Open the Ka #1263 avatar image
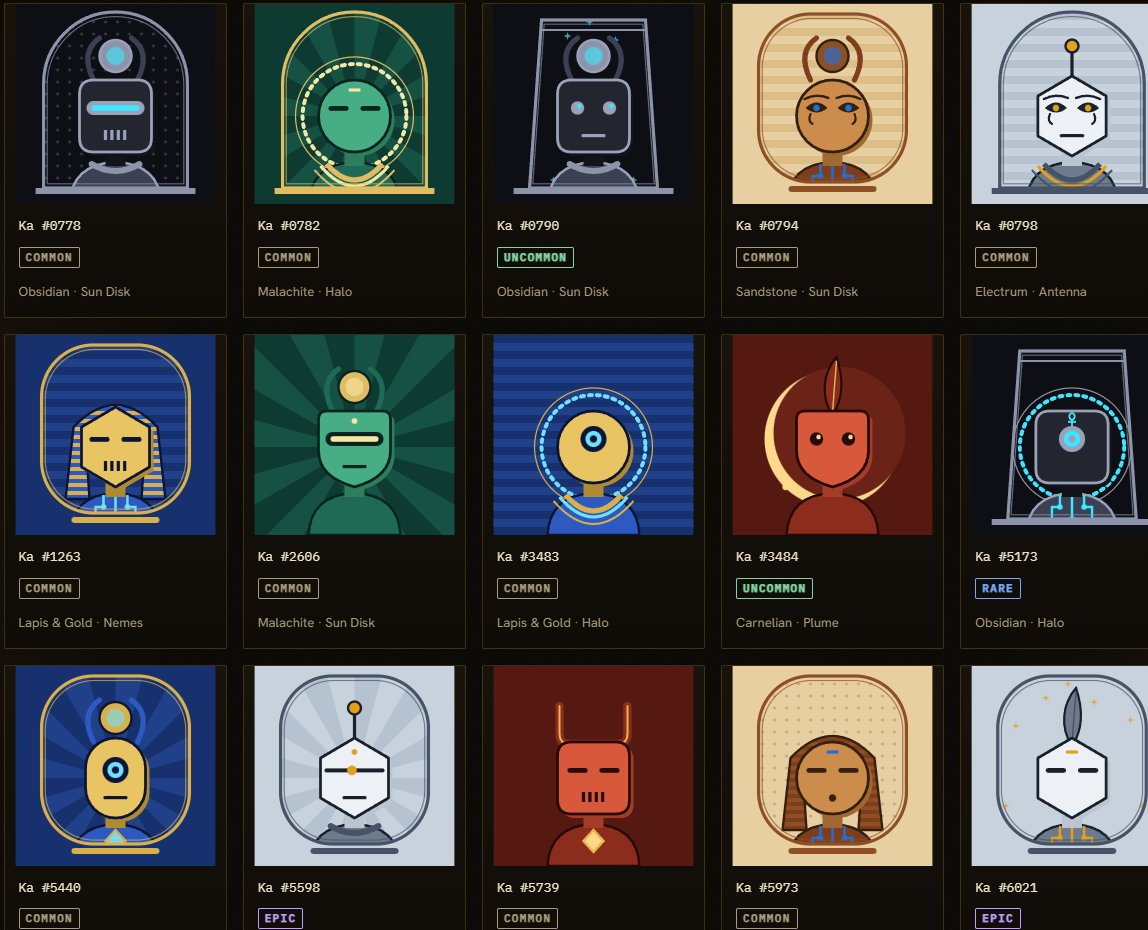The image size is (1148, 930). coord(116,435)
